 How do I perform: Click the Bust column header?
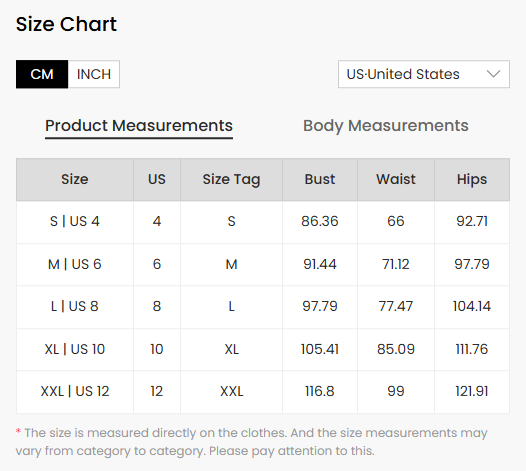coord(320,179)
